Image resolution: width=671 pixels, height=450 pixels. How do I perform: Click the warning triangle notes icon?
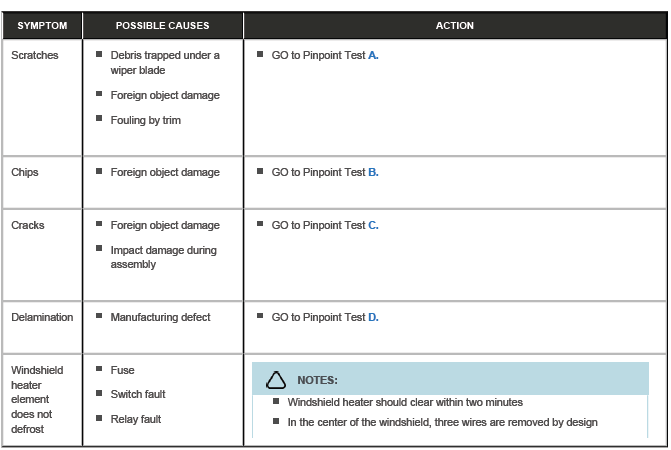pos(276,381)
